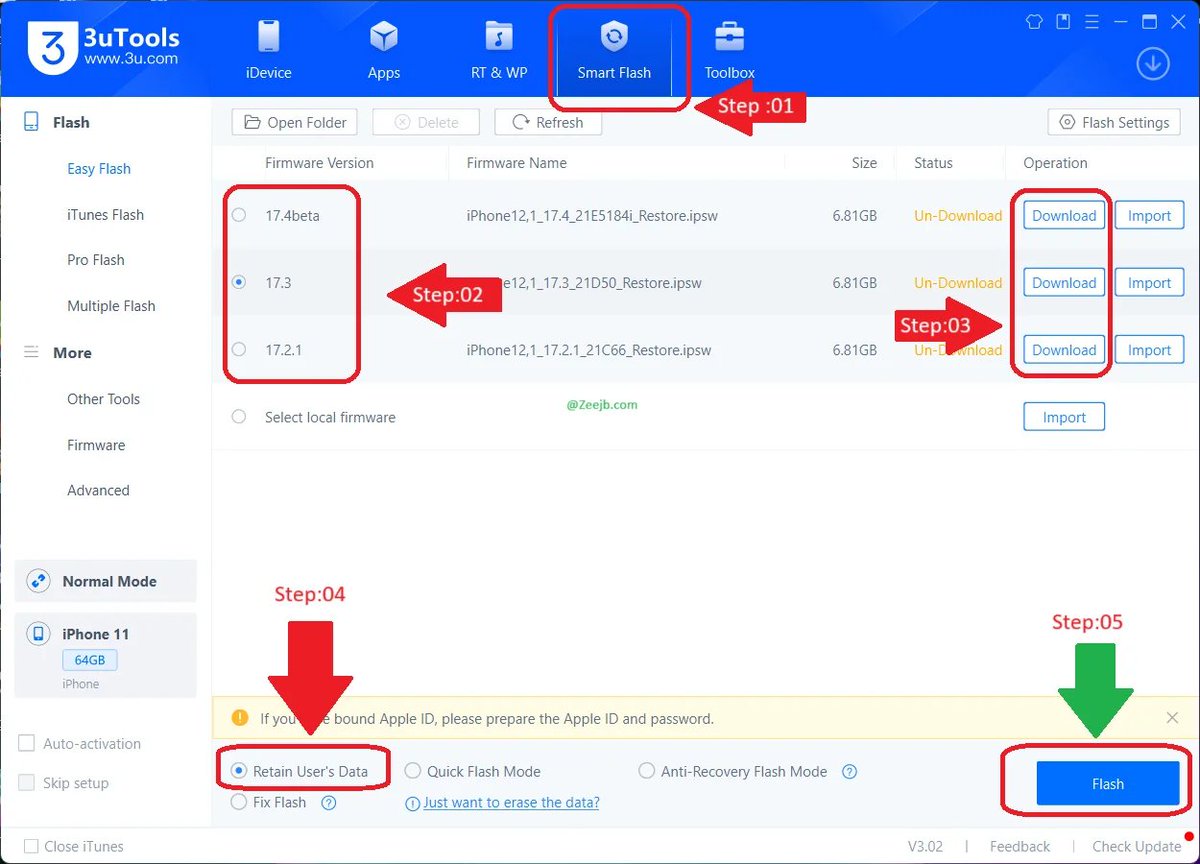Viewport: 1200px width, 864px height.
Task: Click the Delete button
Action: pyautogui.click(x=426, y=122)
